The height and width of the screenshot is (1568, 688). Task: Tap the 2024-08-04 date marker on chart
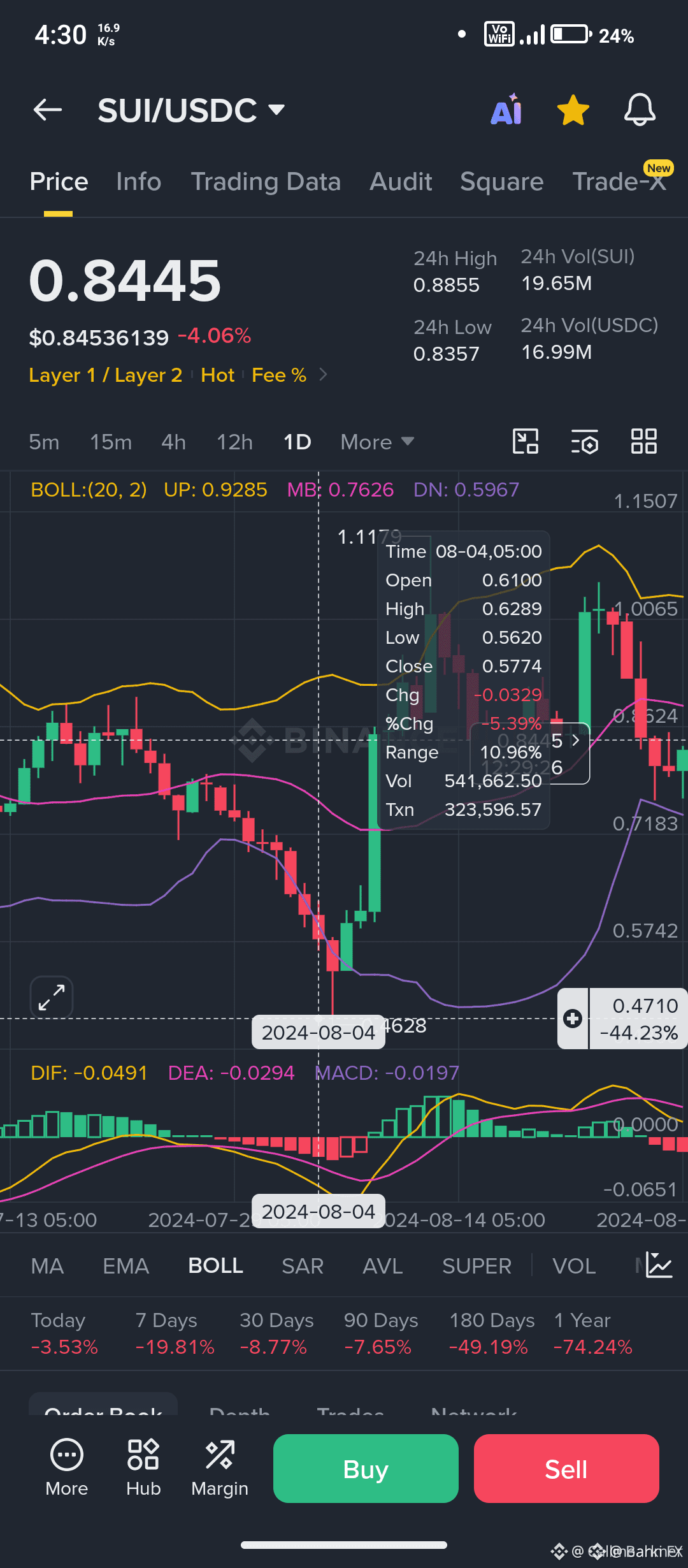(x=319, y=1032)
